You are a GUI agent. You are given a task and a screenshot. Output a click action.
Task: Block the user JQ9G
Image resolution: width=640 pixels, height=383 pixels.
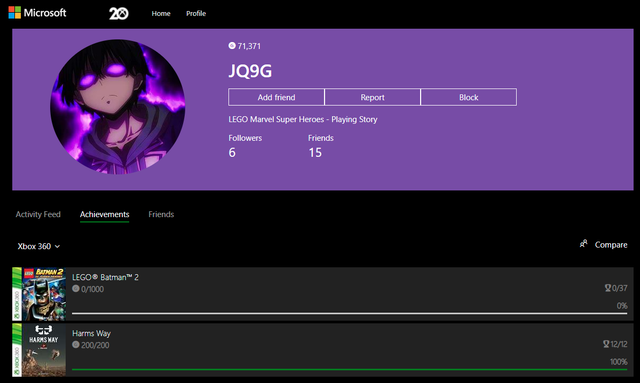pyautogui.click(x=469, y=97)
